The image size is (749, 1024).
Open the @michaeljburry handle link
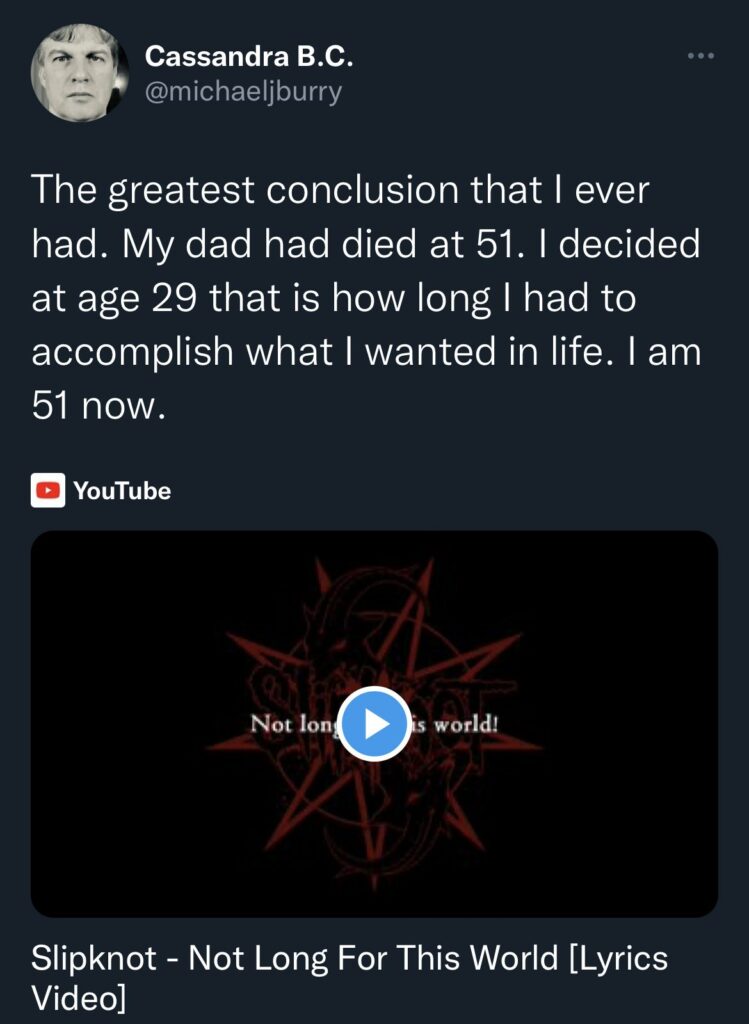[x=243, y=91]
